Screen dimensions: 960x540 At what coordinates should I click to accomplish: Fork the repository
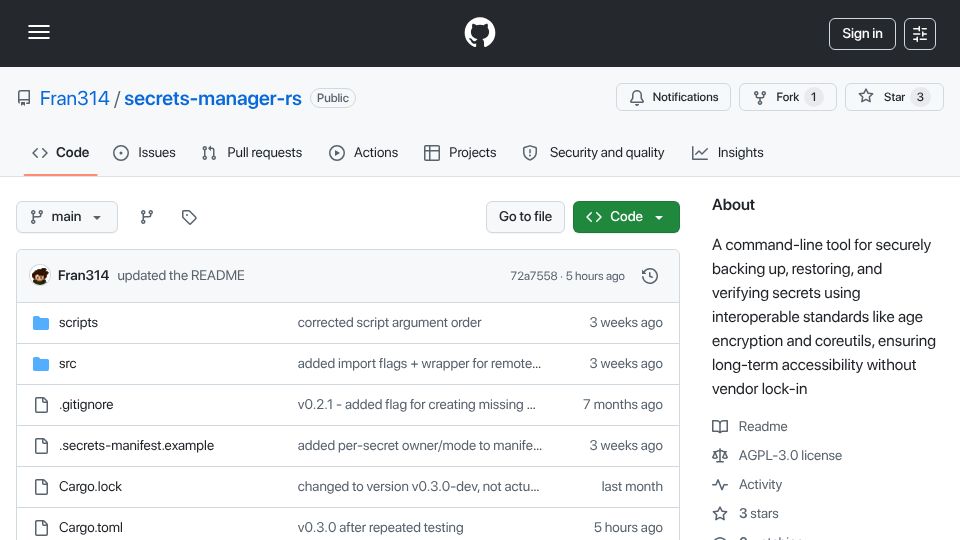tap(787, 97)
